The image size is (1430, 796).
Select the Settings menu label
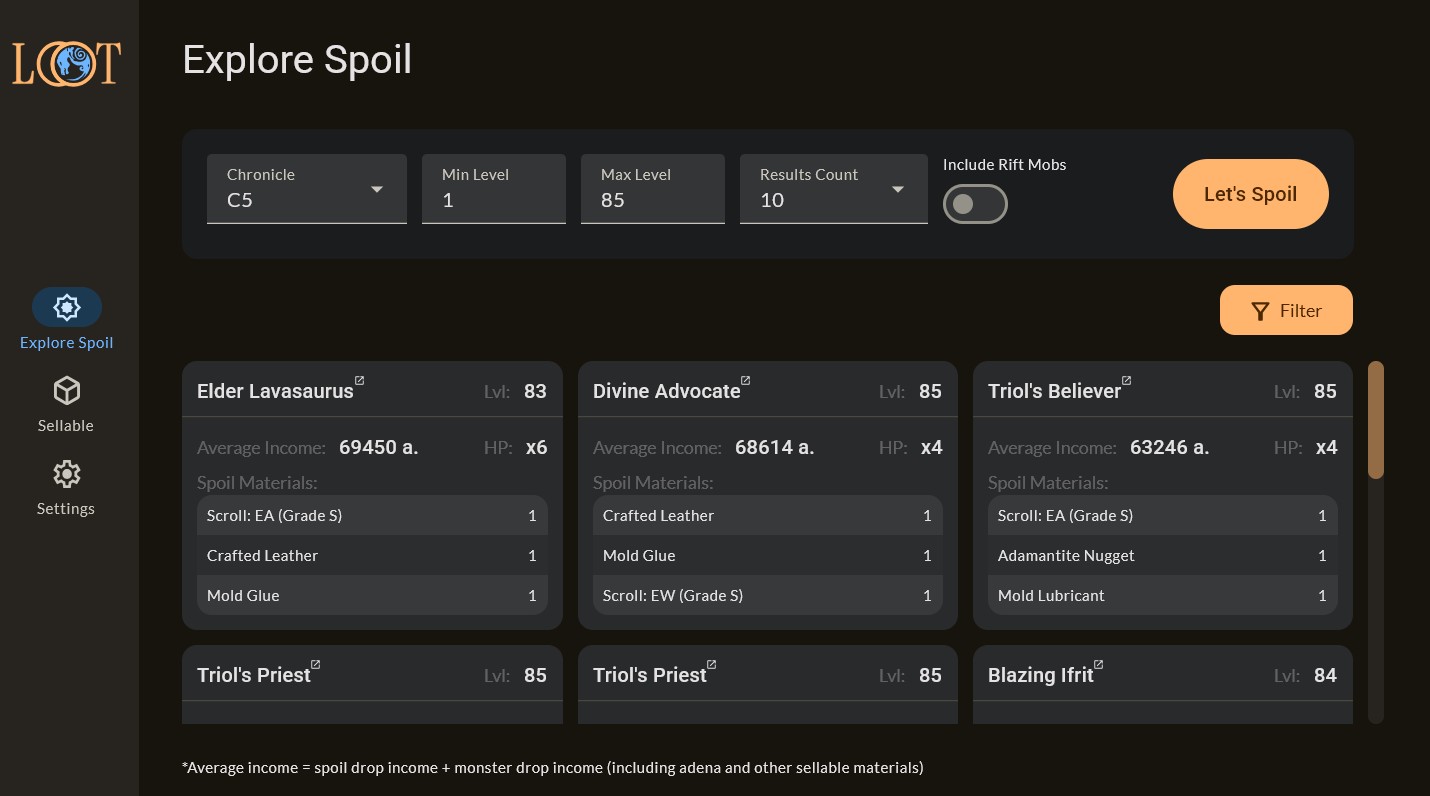[x=66, y=509]
